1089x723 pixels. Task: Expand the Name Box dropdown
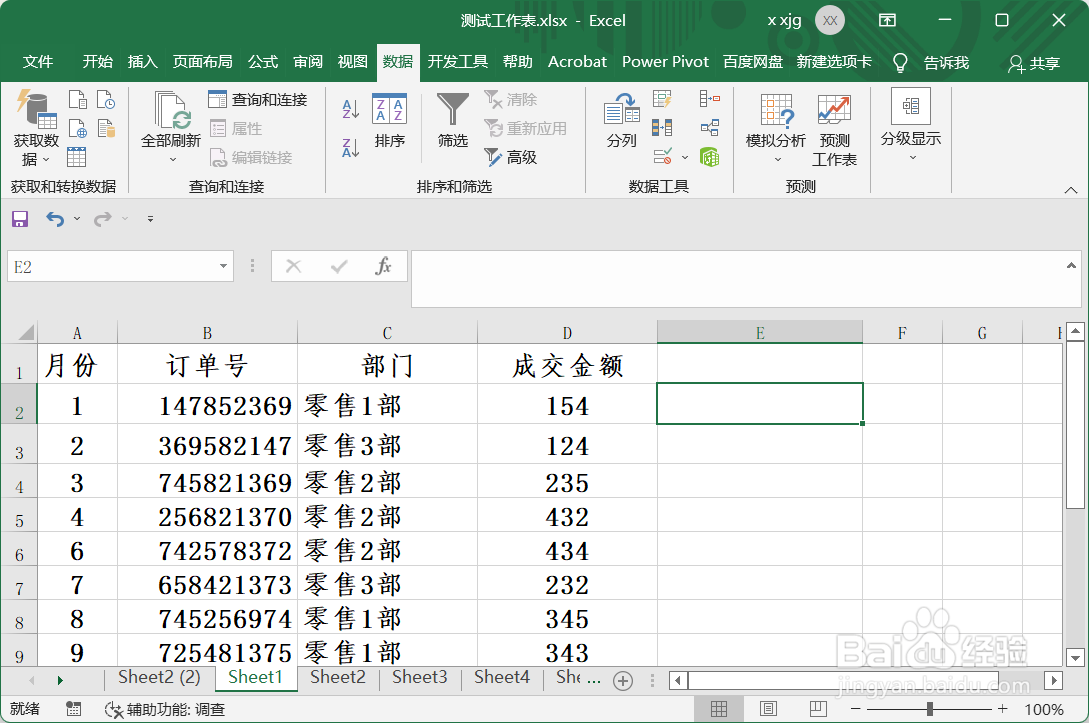[223, 266]
